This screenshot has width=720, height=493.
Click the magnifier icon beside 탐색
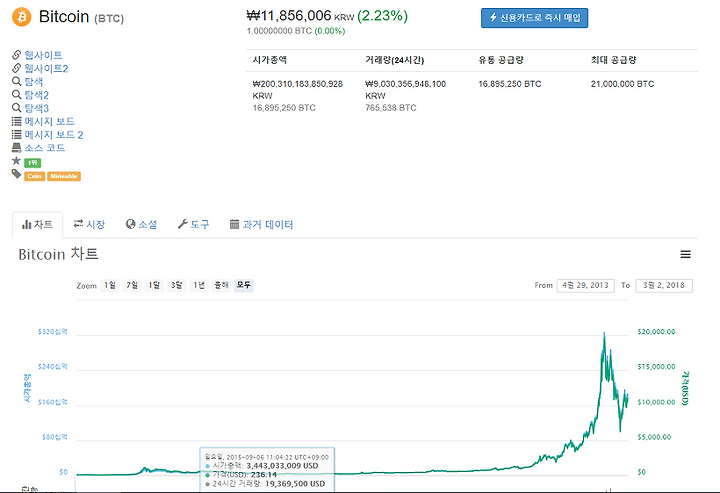(17, 81)
